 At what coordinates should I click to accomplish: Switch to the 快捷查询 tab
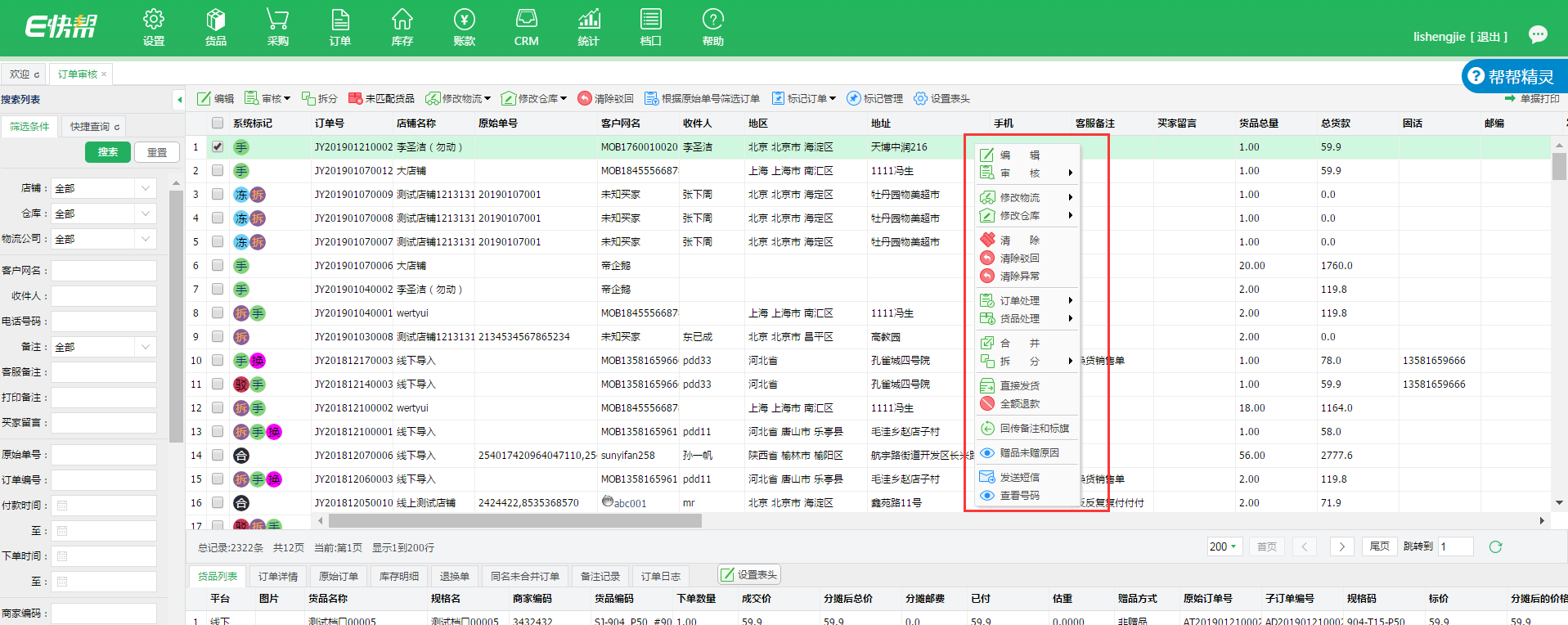pyautogui.click(x=94, y=127)
